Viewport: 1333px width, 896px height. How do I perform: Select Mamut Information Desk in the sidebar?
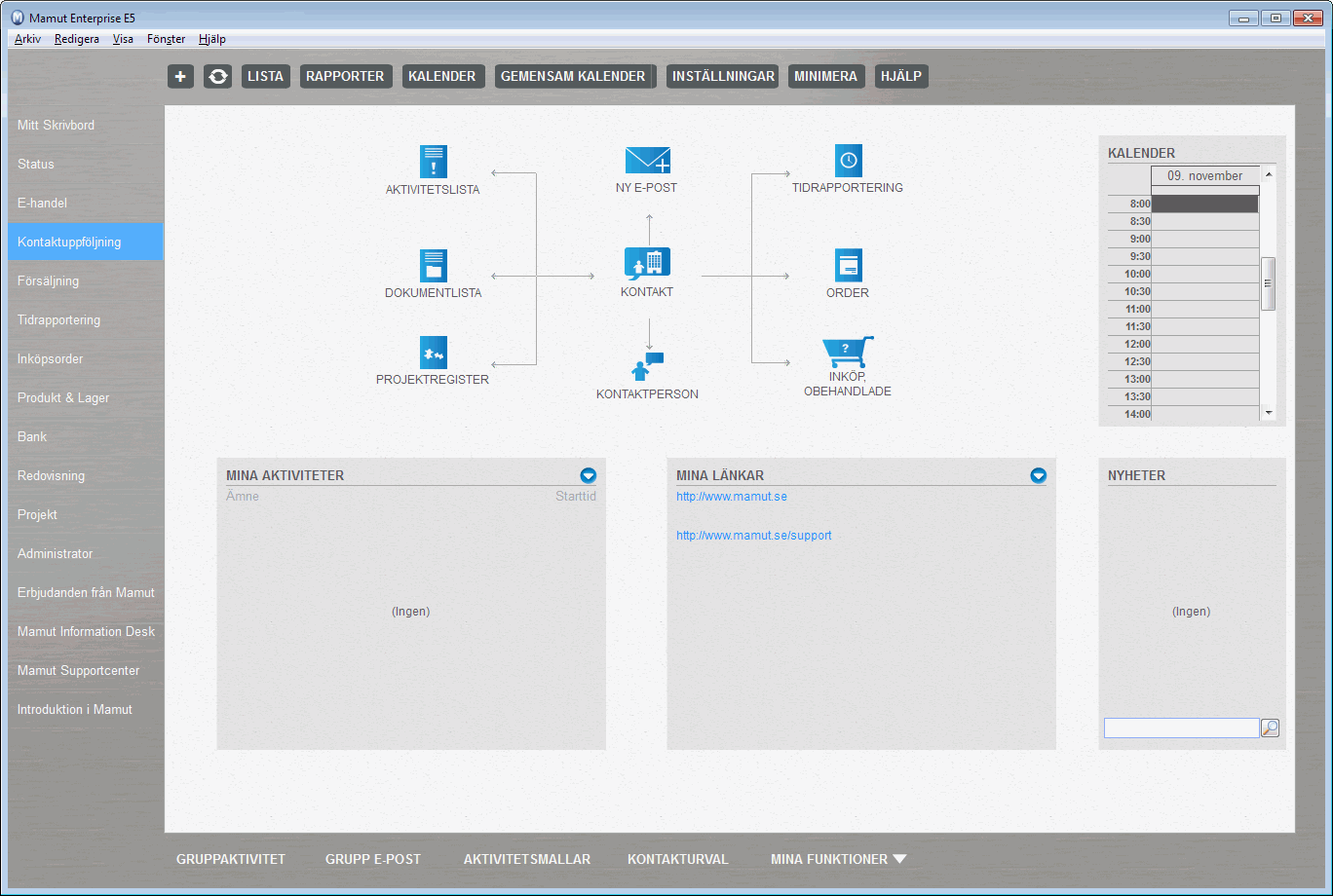86,631
